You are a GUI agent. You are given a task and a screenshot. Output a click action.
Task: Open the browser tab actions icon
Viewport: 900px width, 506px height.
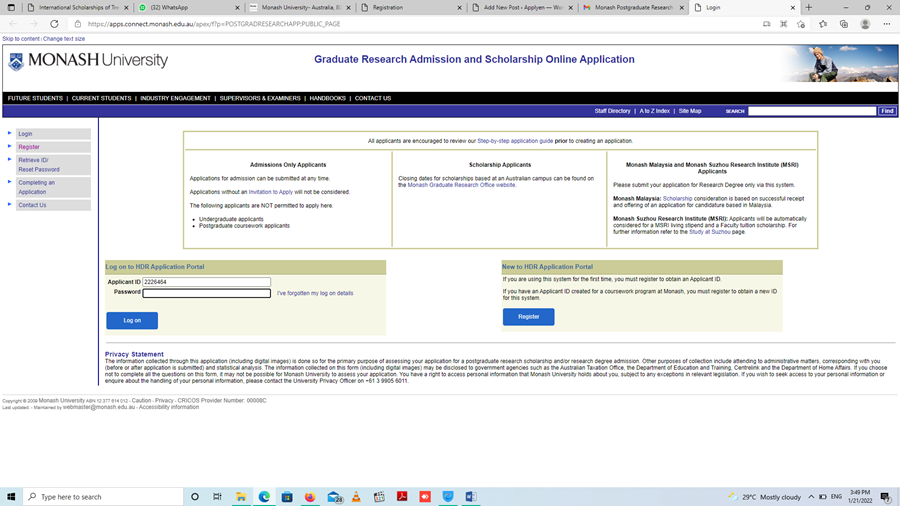11,7
